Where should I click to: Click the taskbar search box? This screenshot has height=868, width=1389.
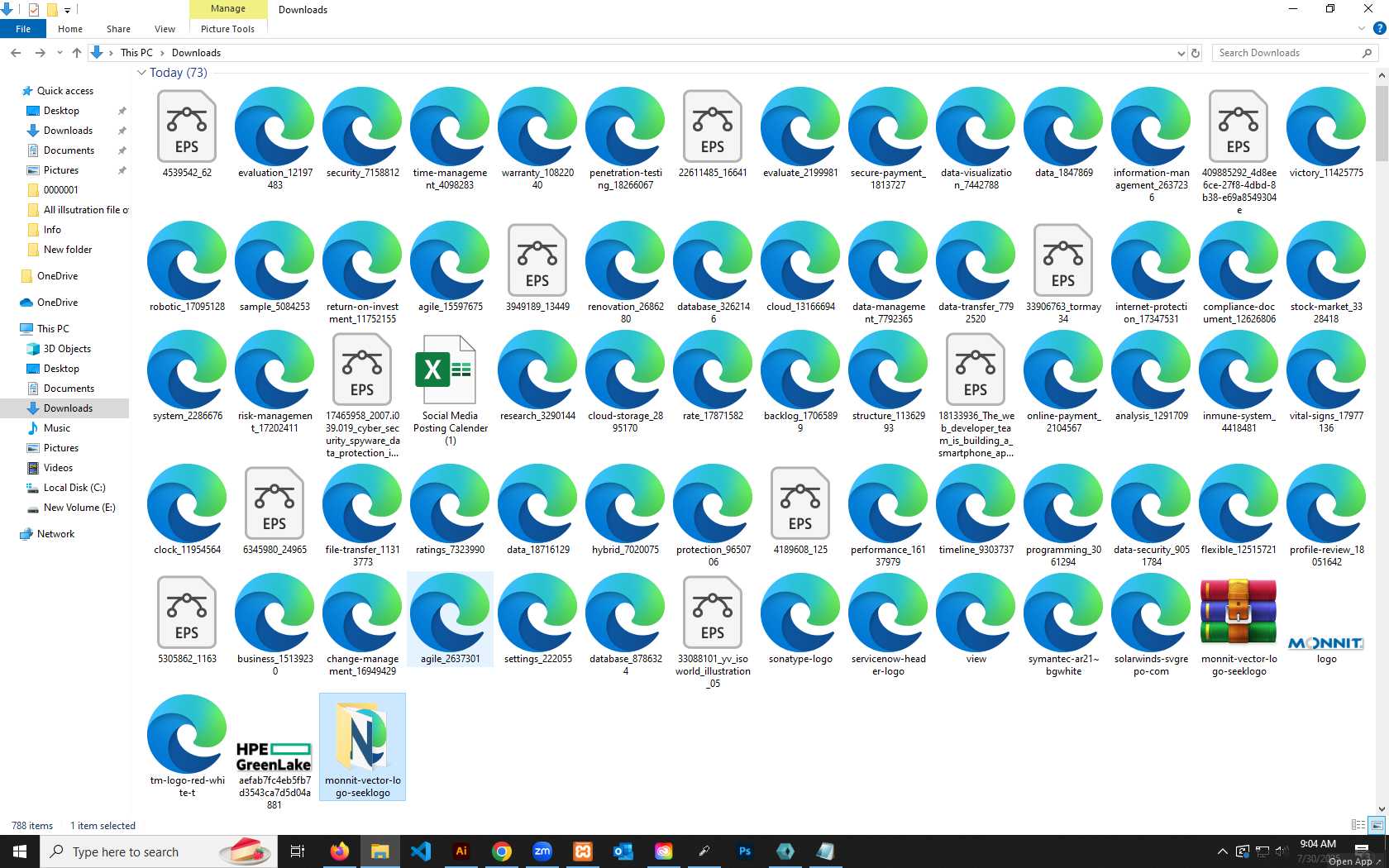pyautogui.click(x=159, y=851)
